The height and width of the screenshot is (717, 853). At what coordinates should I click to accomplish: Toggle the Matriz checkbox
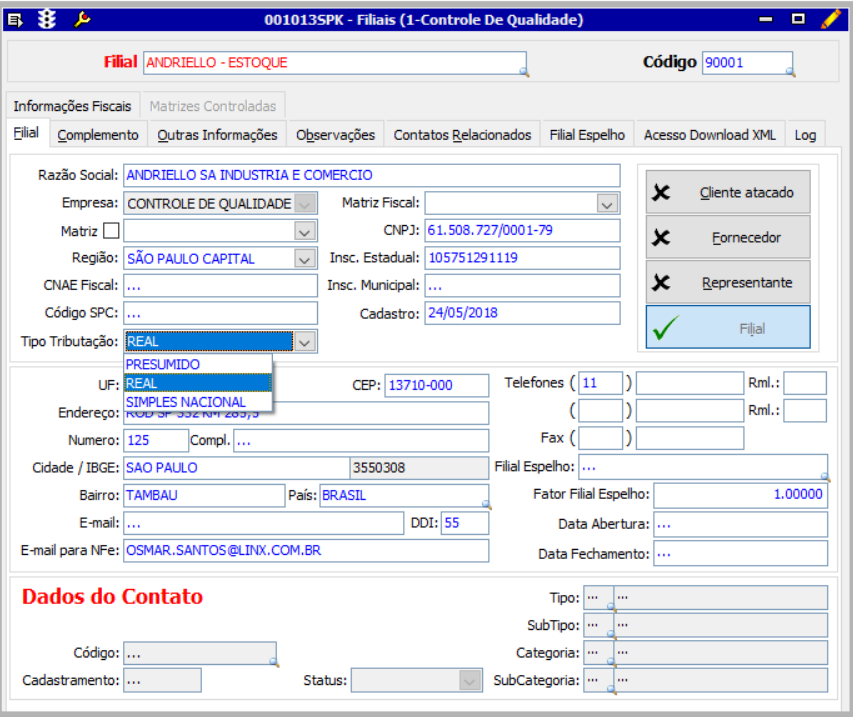(x=111, y=231)
